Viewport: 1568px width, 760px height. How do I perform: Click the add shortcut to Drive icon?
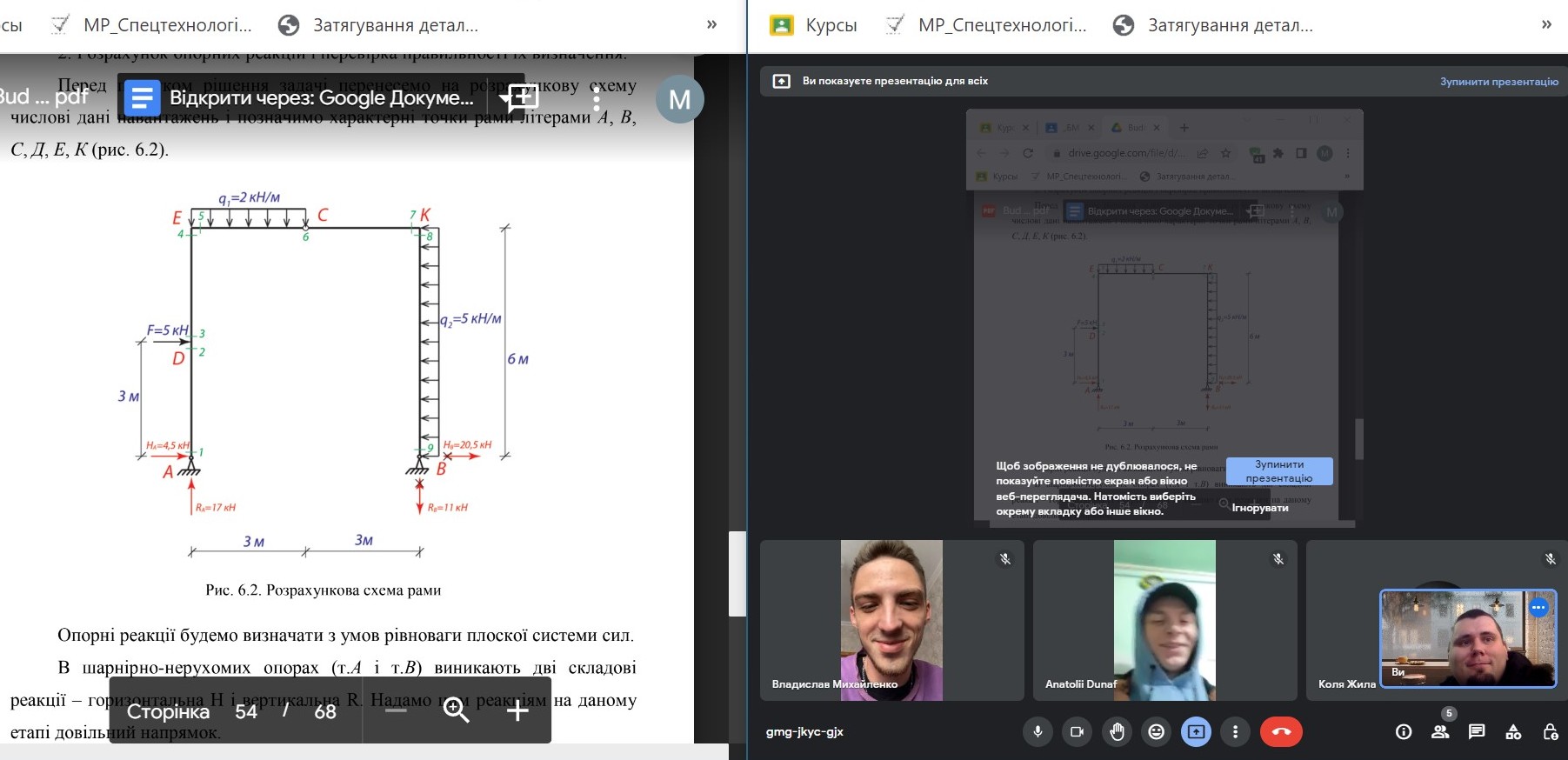click(x=520, y=98)
